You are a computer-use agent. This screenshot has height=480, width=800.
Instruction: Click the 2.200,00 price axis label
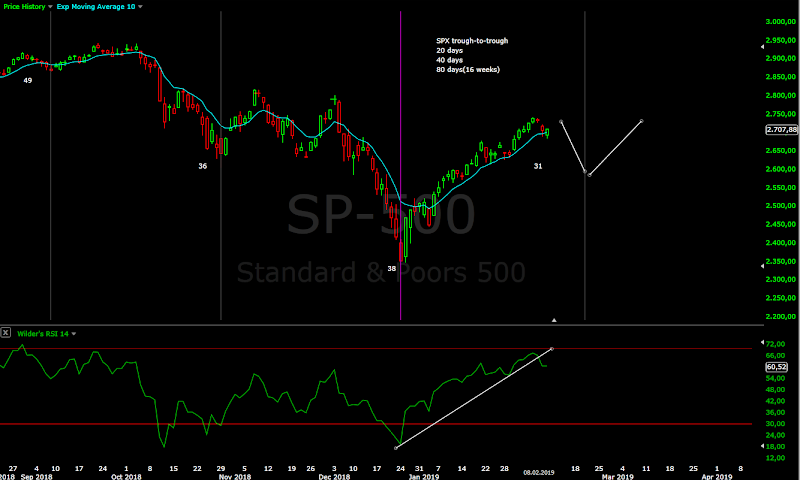click(781, 316)
